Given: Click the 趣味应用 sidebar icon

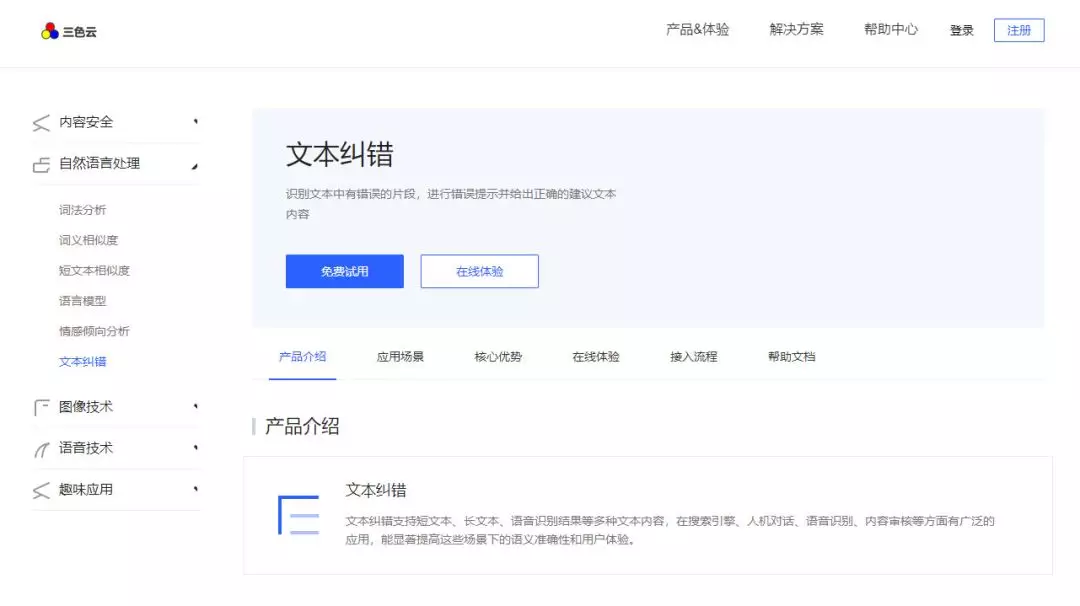Looking at the screenshot, I should pyautogui.click(x=41, y=490).
